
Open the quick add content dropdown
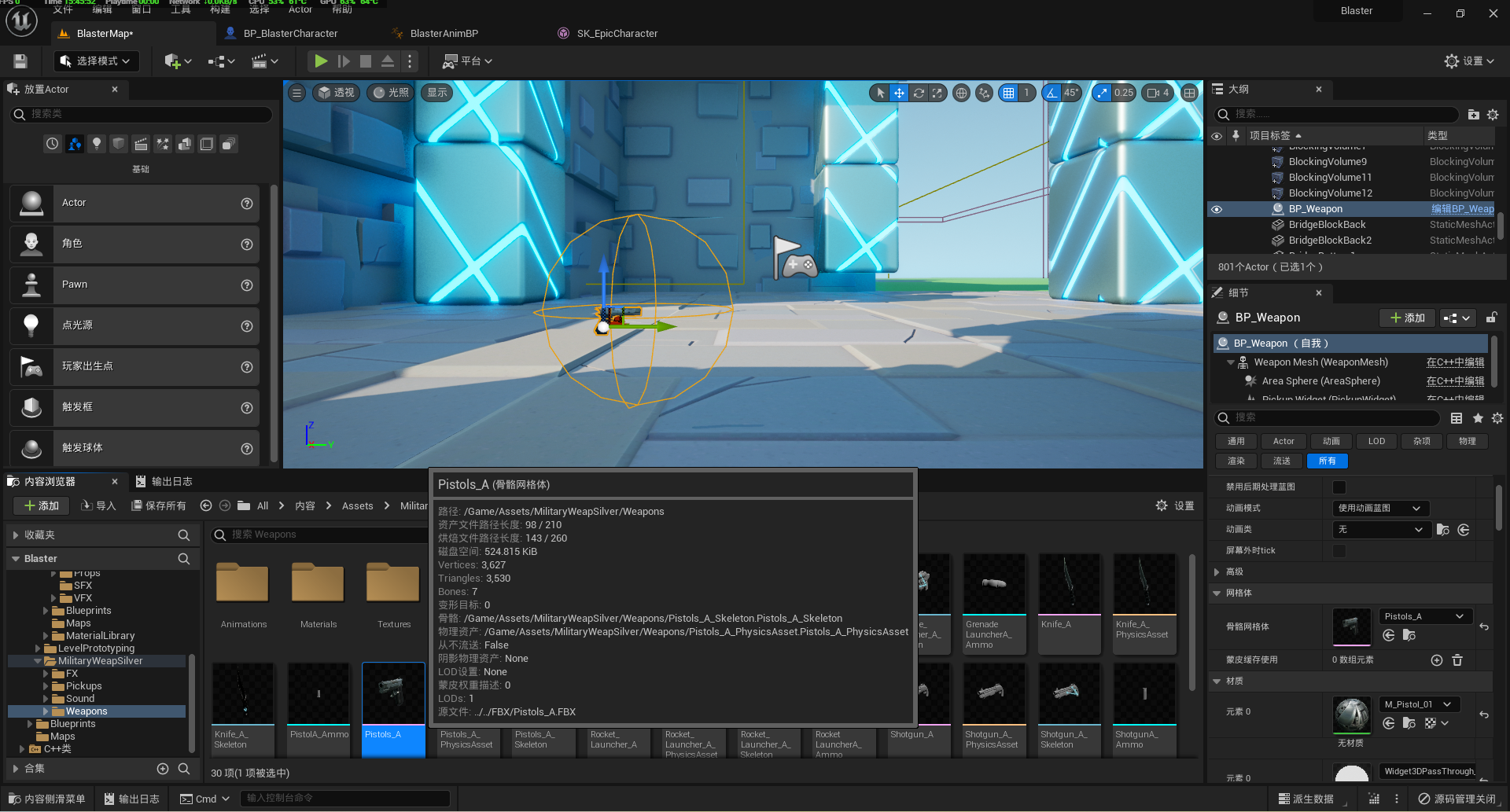click(178, 61)
